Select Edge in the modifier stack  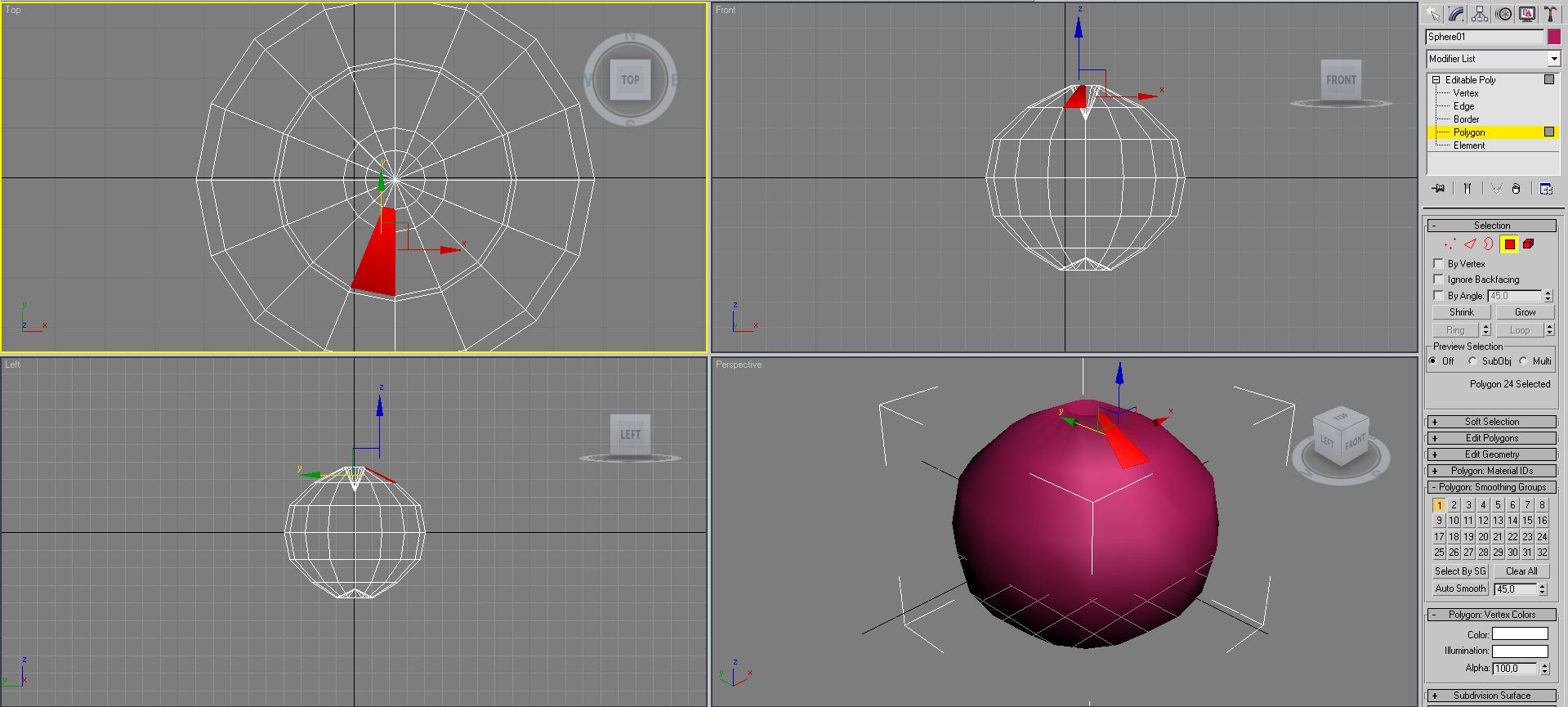[x=1463, y=106]
